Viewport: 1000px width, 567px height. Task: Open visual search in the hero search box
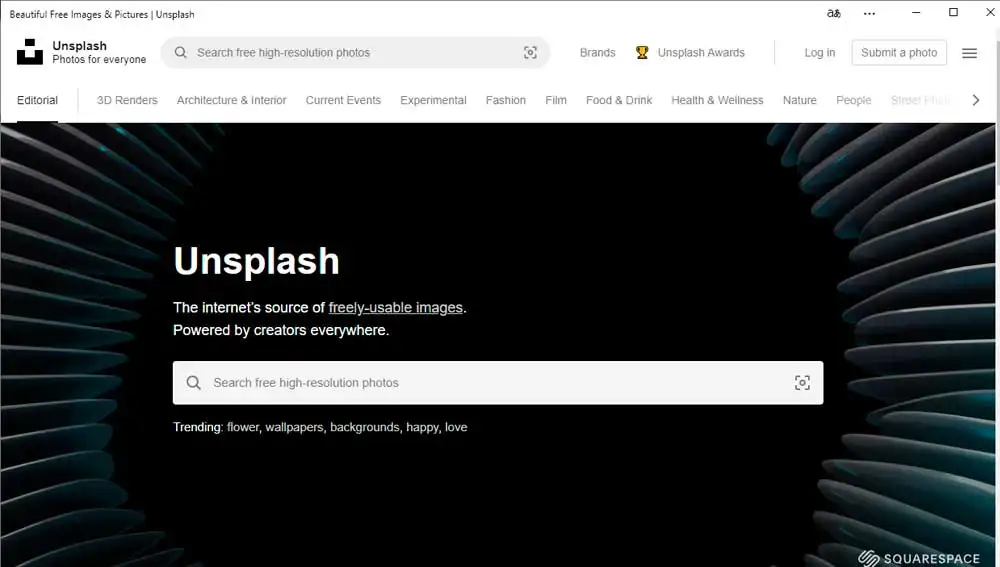pos(802,383)
